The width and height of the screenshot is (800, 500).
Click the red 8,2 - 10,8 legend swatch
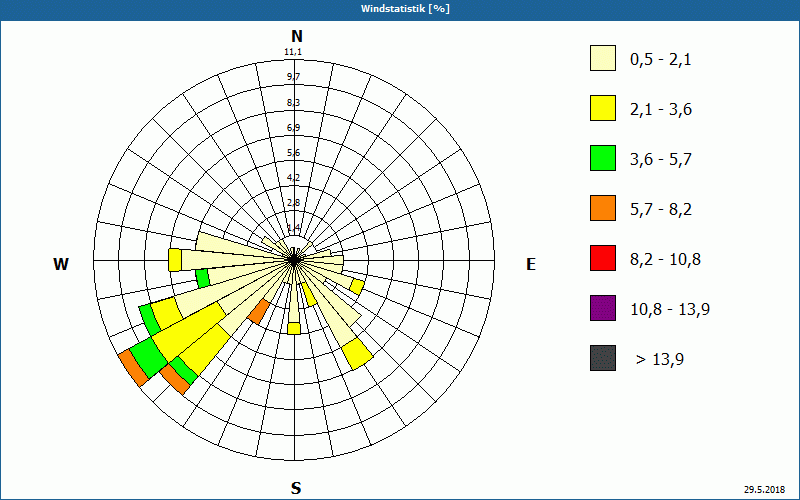(603, 258)
